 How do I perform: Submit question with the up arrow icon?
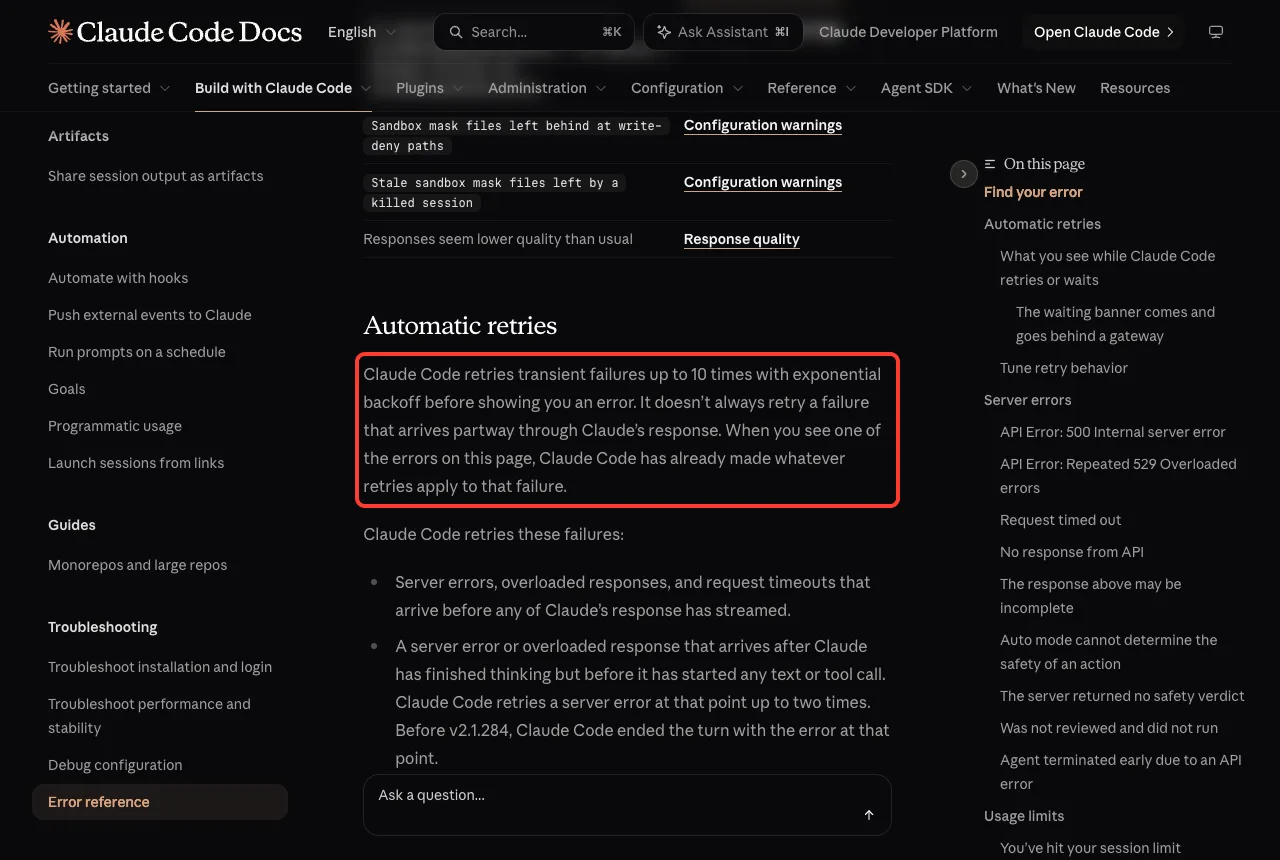869,815
